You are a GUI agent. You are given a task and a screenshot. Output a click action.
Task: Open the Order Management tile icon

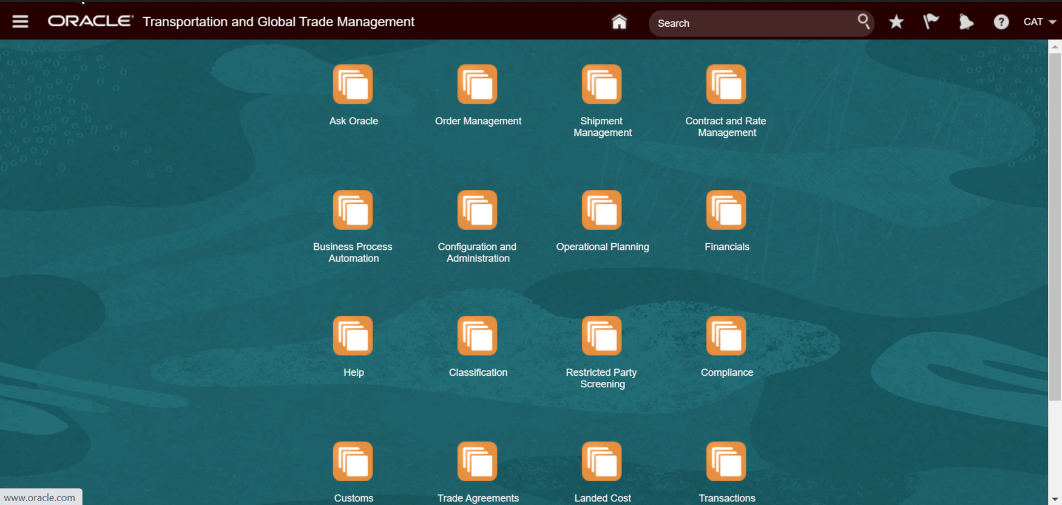[477, 84]
